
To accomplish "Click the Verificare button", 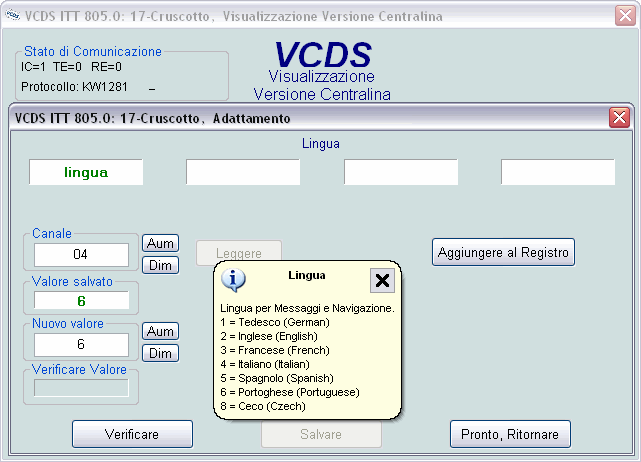I will click(x=132, y=434).
